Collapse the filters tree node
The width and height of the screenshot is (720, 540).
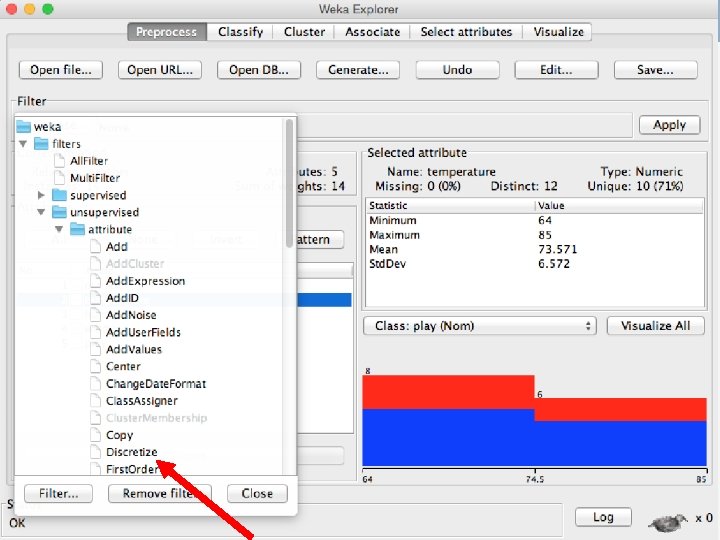point(23,144)
